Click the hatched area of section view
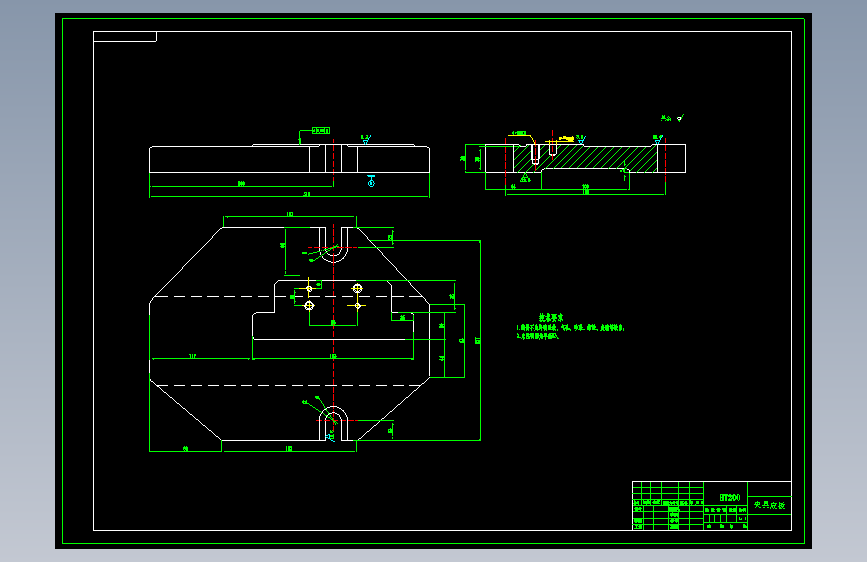The width and height of the screenshot is (867, 562). tap(597, 158)
